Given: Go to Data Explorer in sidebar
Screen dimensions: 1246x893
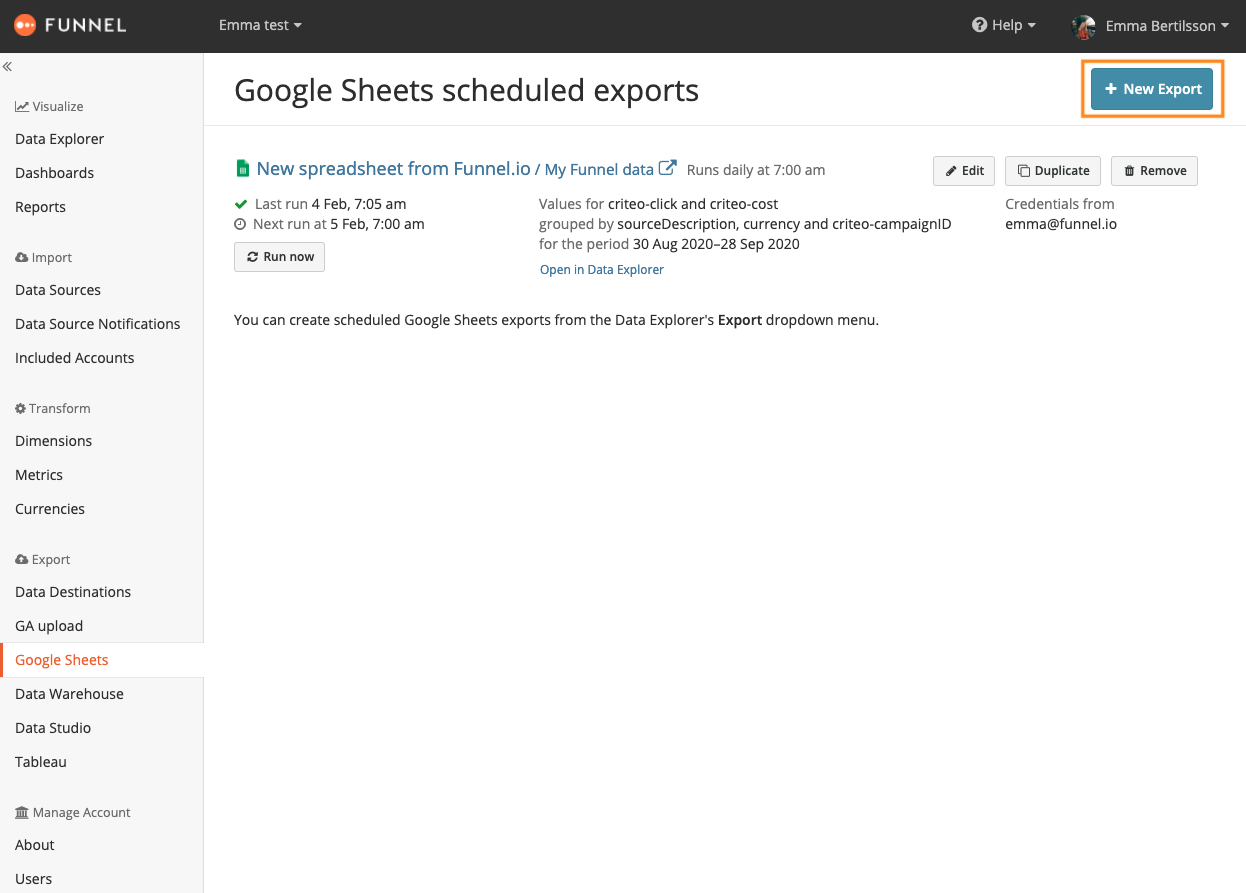Looking at the screenshot, I should click(60, 139).
